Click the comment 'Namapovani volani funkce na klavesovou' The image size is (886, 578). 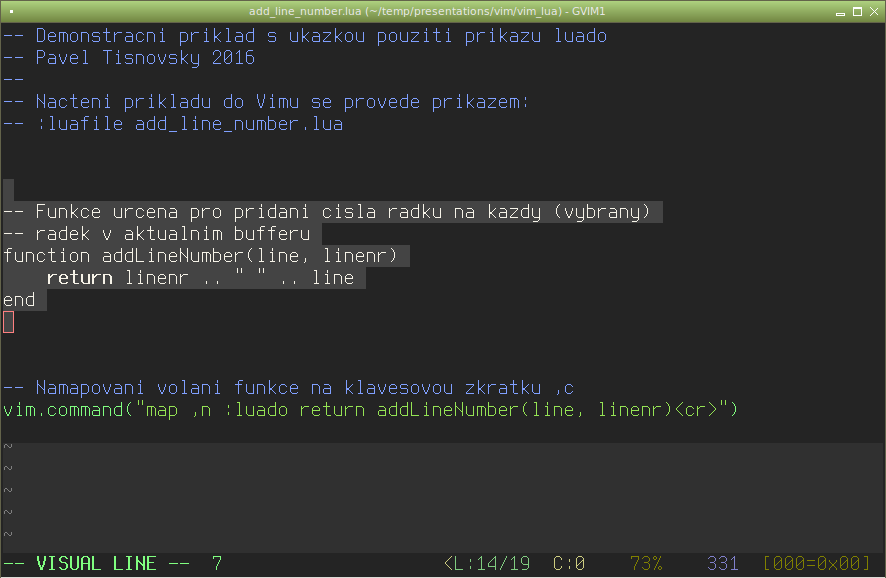[x=288, y=389]
